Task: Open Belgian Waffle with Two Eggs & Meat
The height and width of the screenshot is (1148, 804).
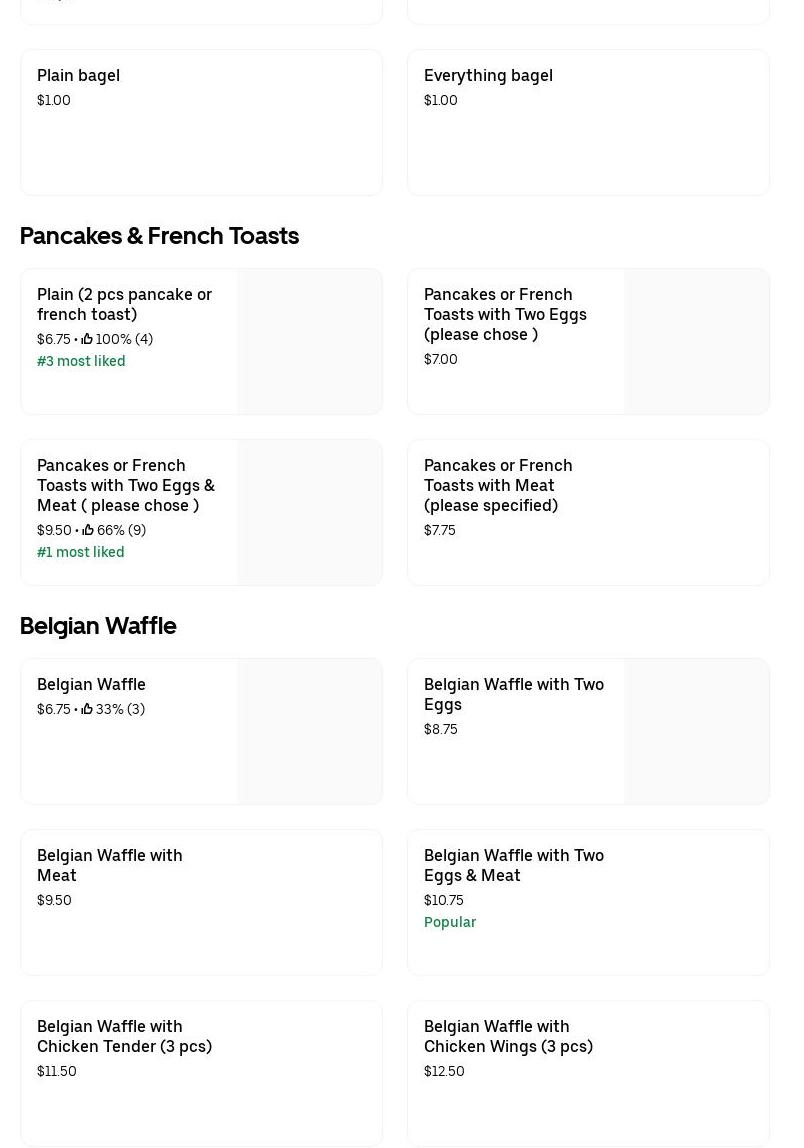Action: point(514,865)
